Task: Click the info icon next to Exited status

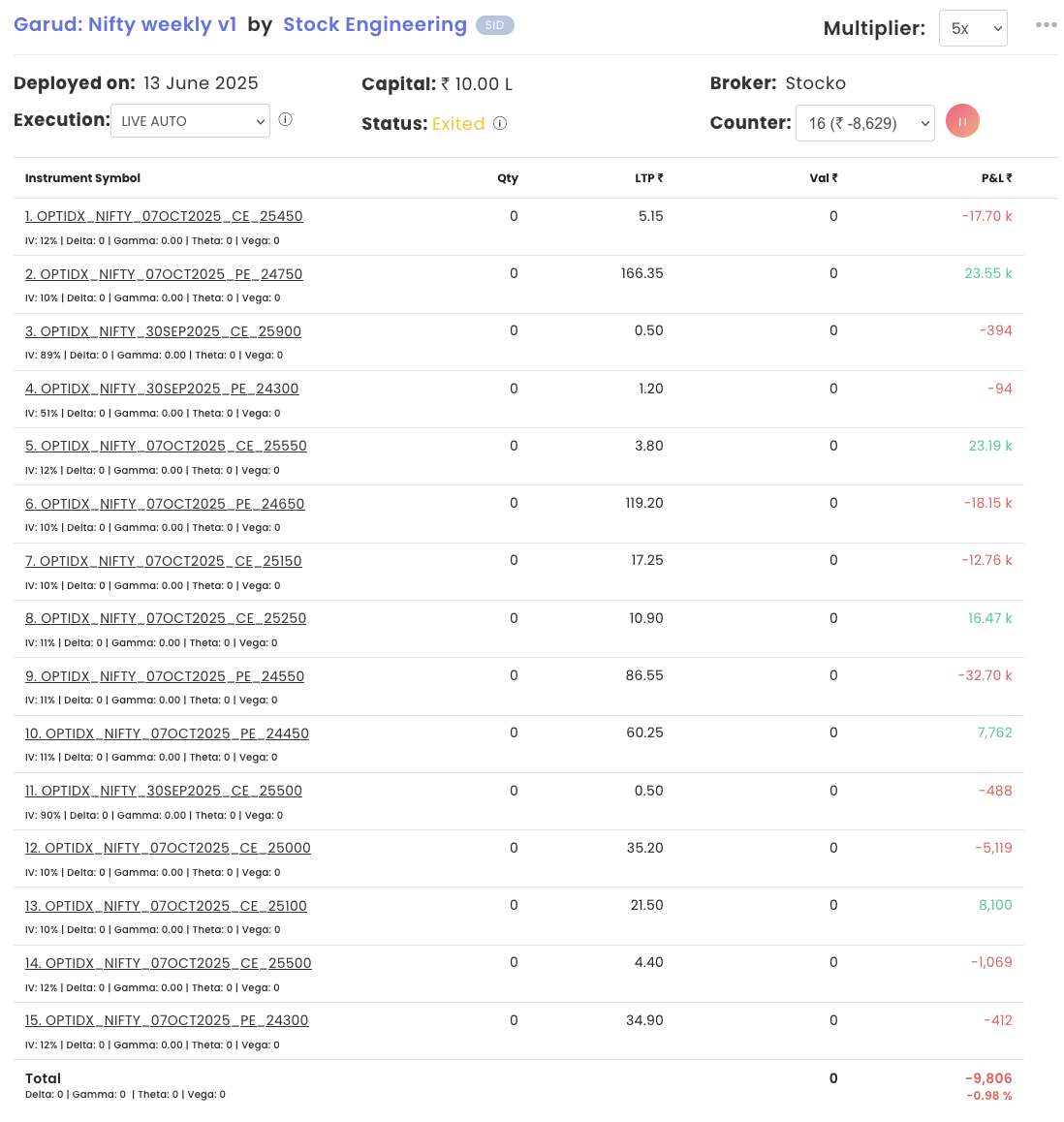Action: pos(500,123)
